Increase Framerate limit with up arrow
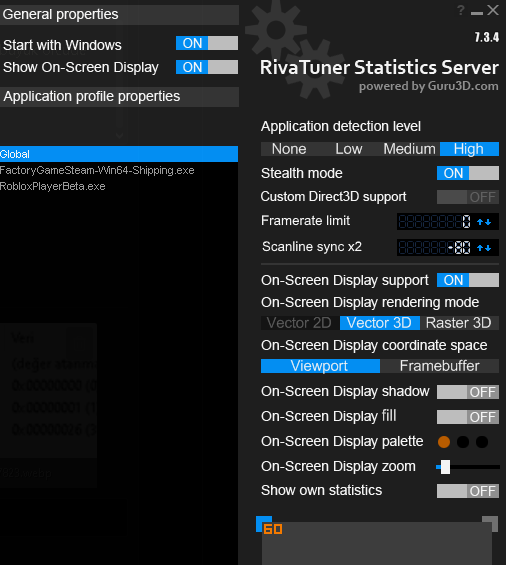Viewport: 506px width, 565px height. pos(480,222)
